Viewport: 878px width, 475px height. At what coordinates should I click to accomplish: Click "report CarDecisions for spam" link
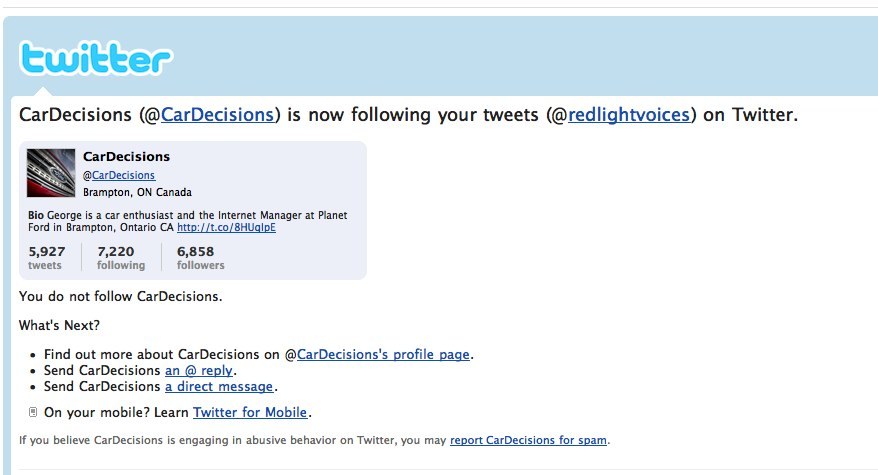[529, 440]
